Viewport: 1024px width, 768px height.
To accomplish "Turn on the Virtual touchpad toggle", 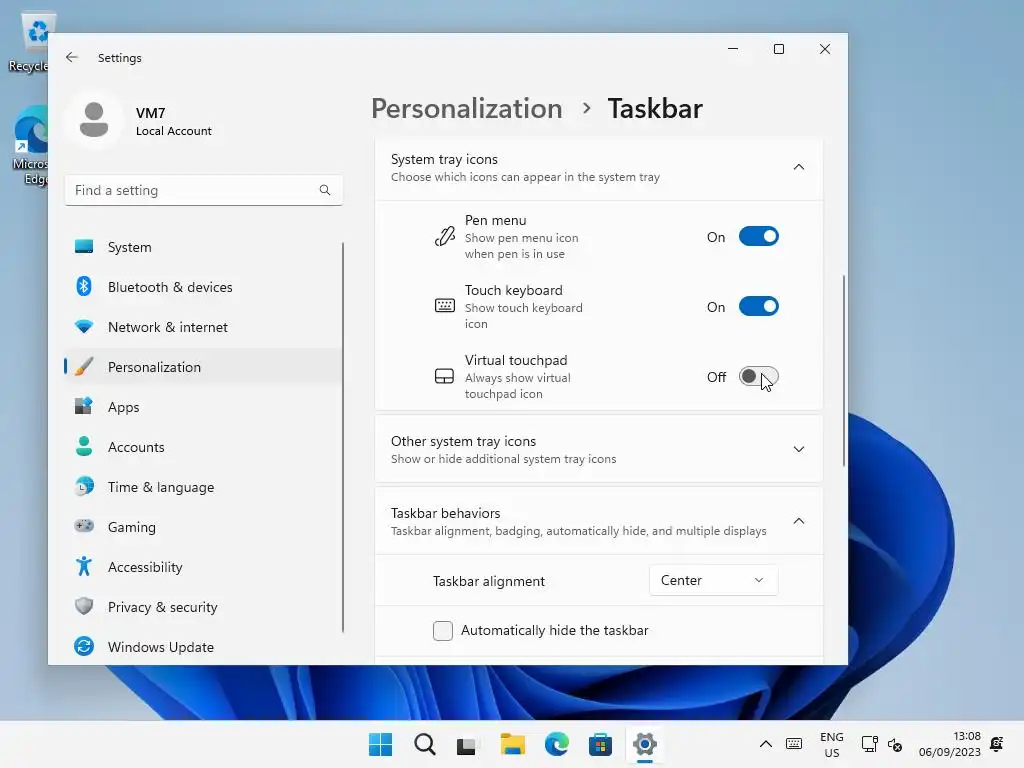I will coord(758,376).
